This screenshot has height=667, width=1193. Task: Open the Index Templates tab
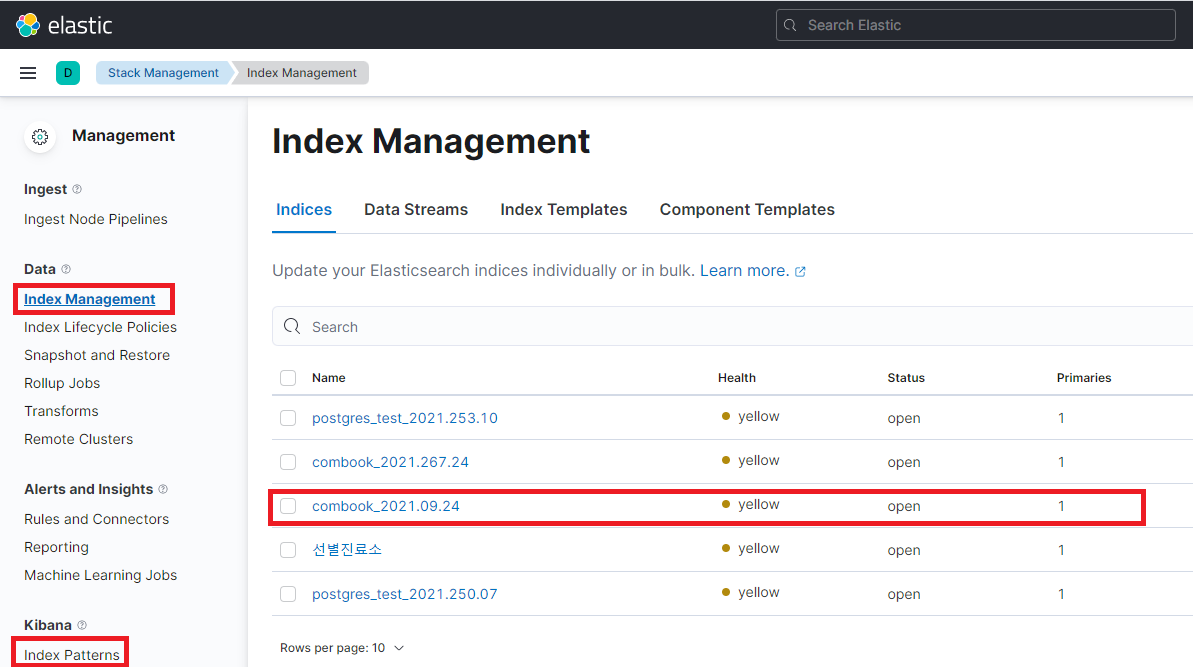tap(564, 210)
